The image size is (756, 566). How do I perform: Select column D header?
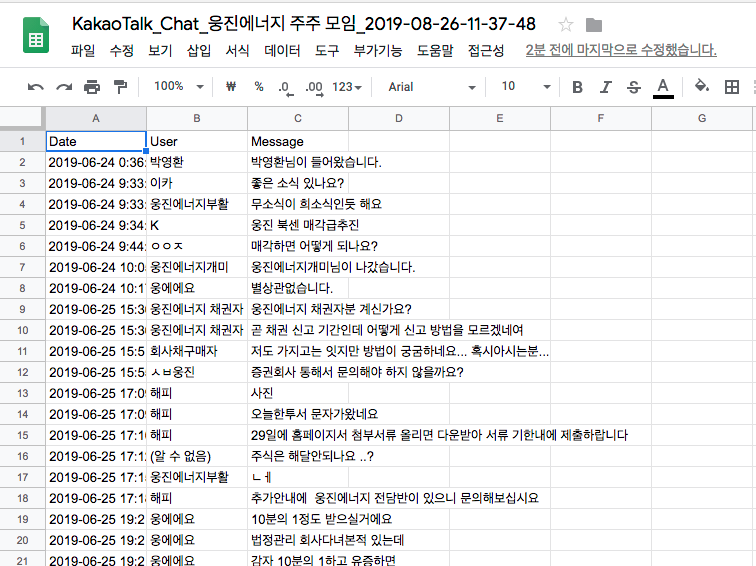[399, 119]
